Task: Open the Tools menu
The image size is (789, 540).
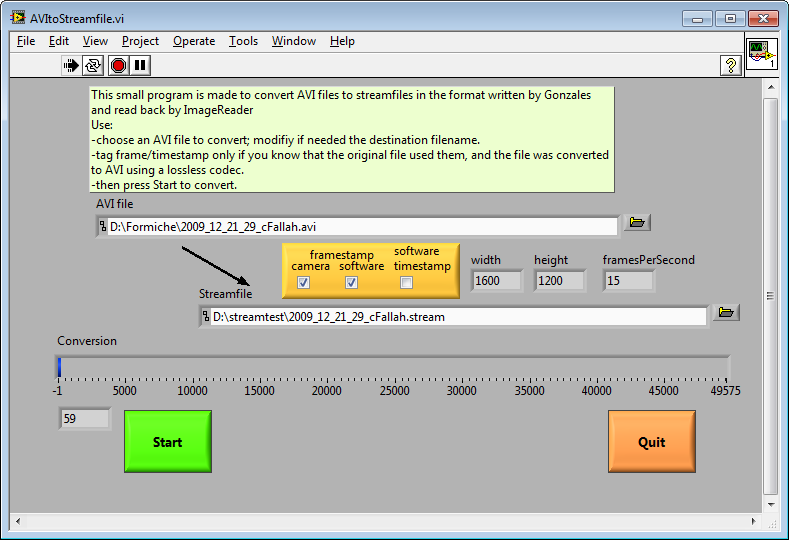Action: coord(243,41)
